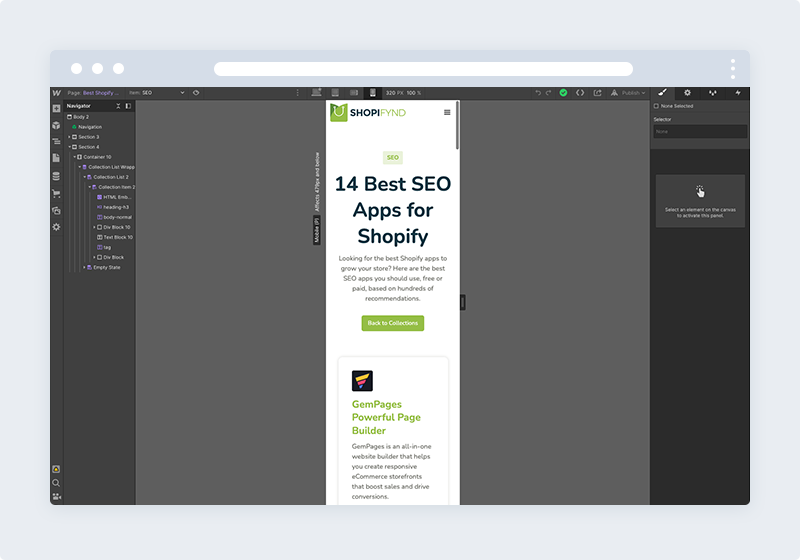This screenshot has height=560, width=800.
Task: Click GemPages Powerful Page Builder heading
Action: click(386, 417)
